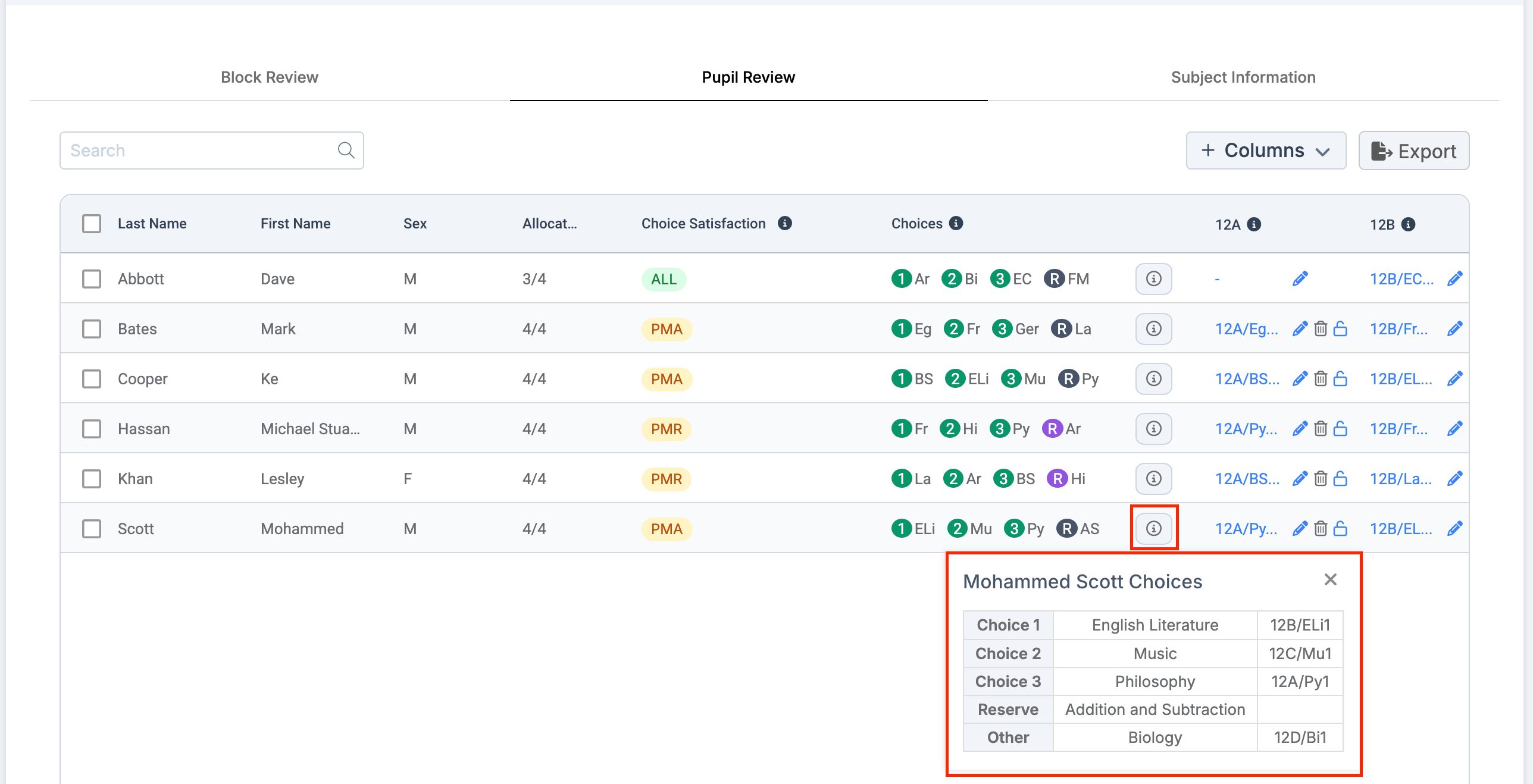Check the row for Khan Lesley
Viewport: 1533px width, 784px height.
coord(92,478)
